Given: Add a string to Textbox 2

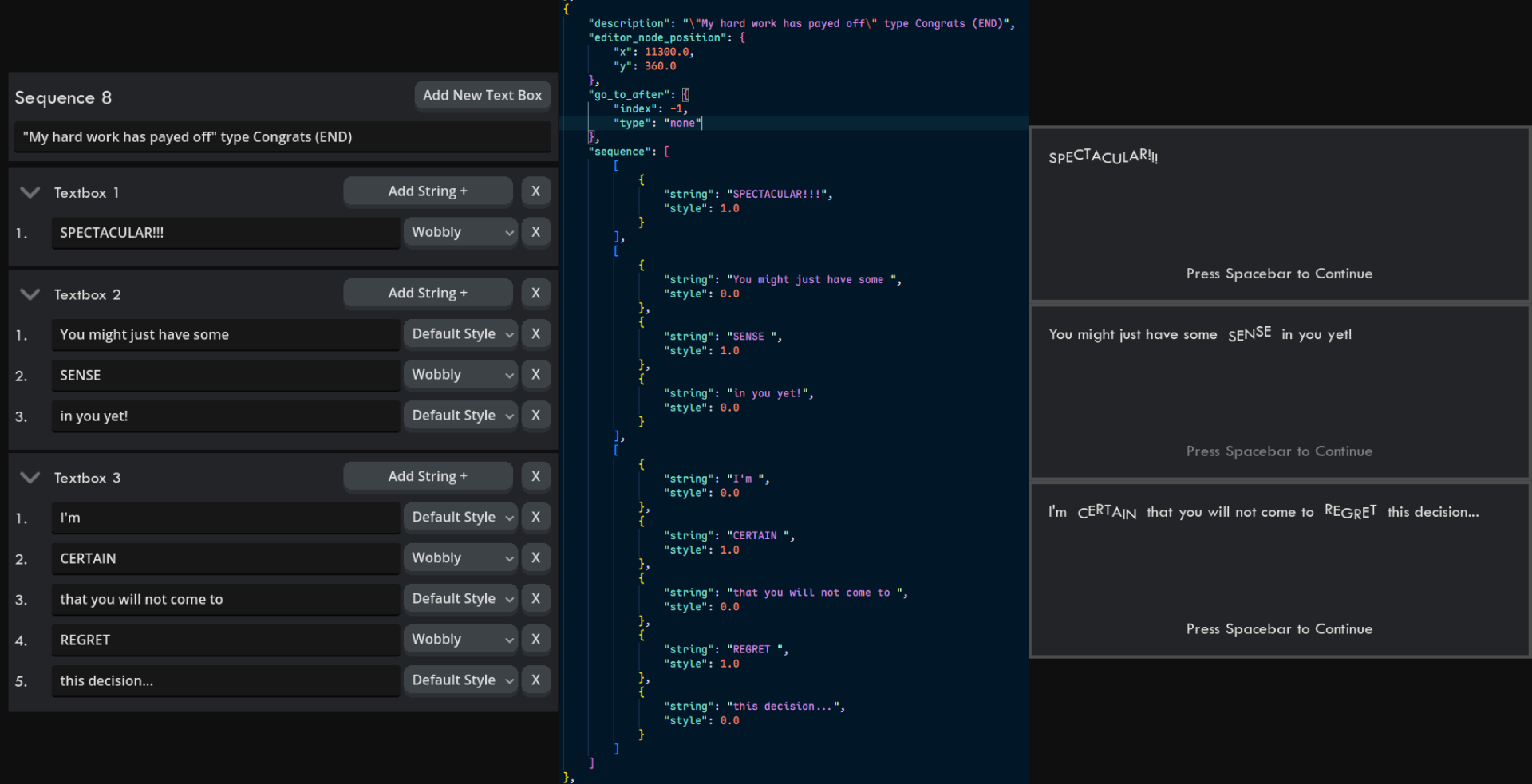Looking at the screenshot, I should point(428,294).
